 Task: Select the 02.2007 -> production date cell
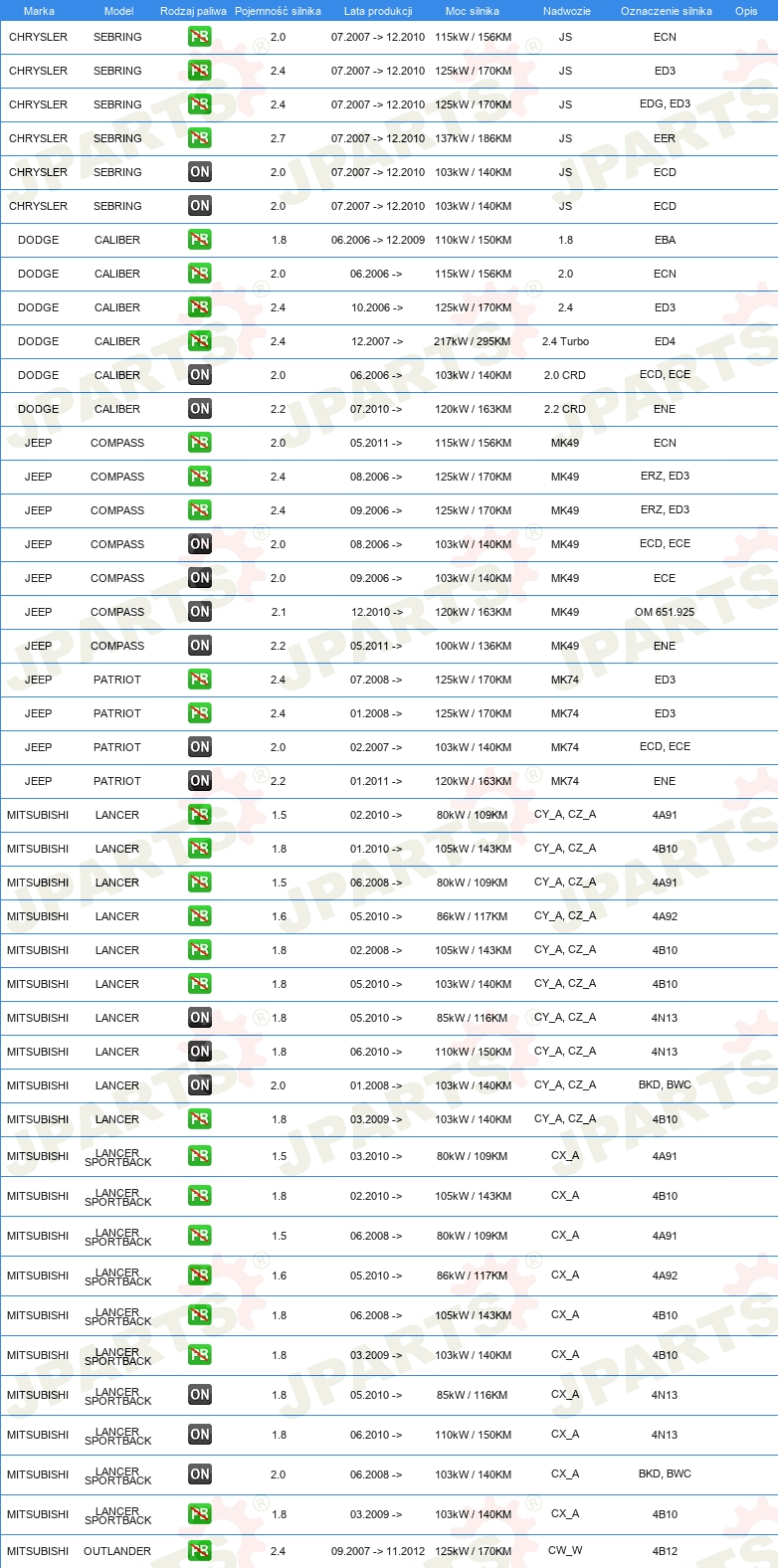pos(376,747)
